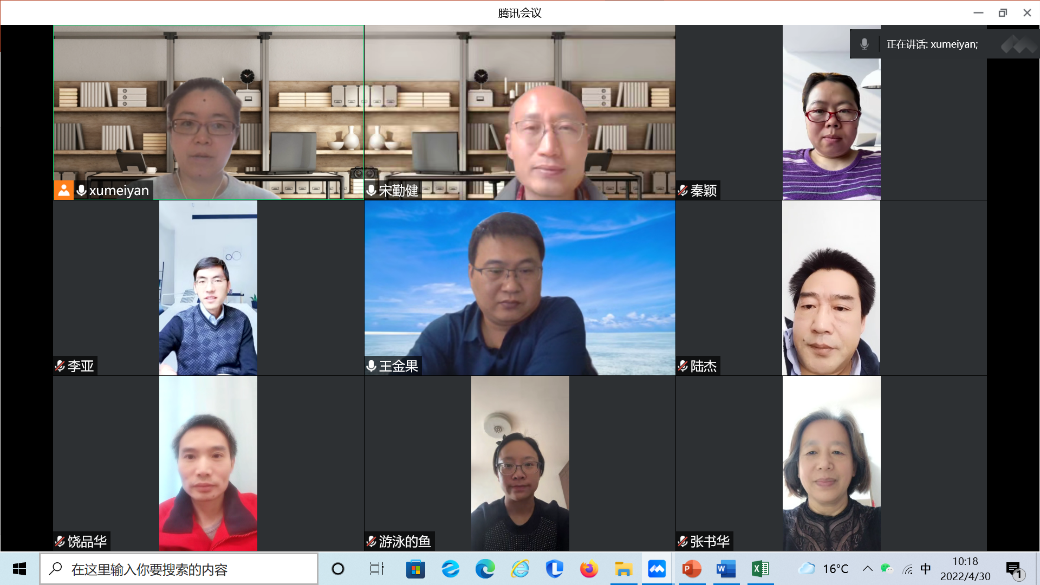
Task: Click the muted mic icon for 陆杰
Action: pos(683,366)
